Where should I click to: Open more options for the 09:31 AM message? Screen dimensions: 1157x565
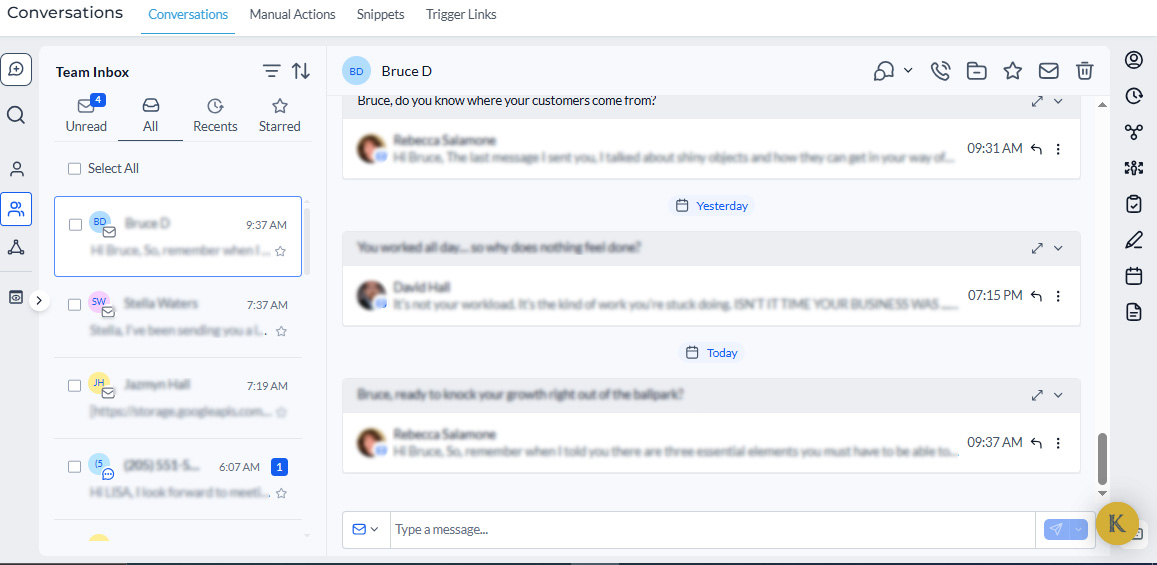tap(1058, 149)
